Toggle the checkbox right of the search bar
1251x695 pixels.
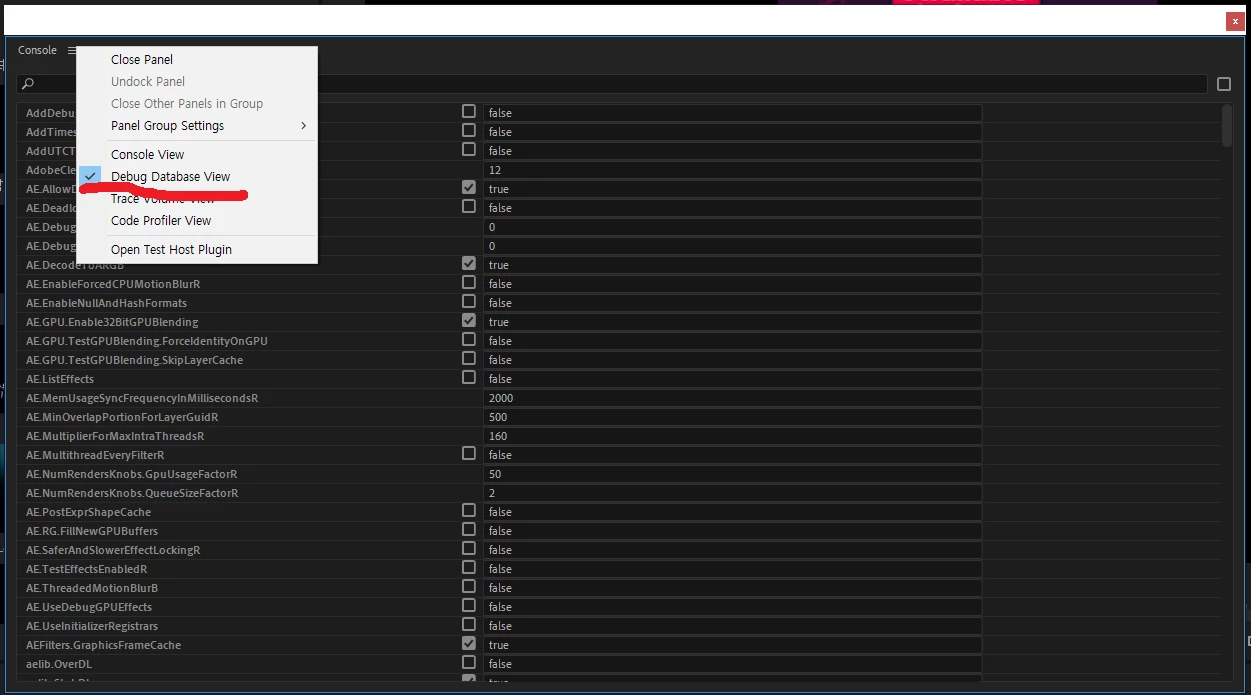pos(1224,84)
